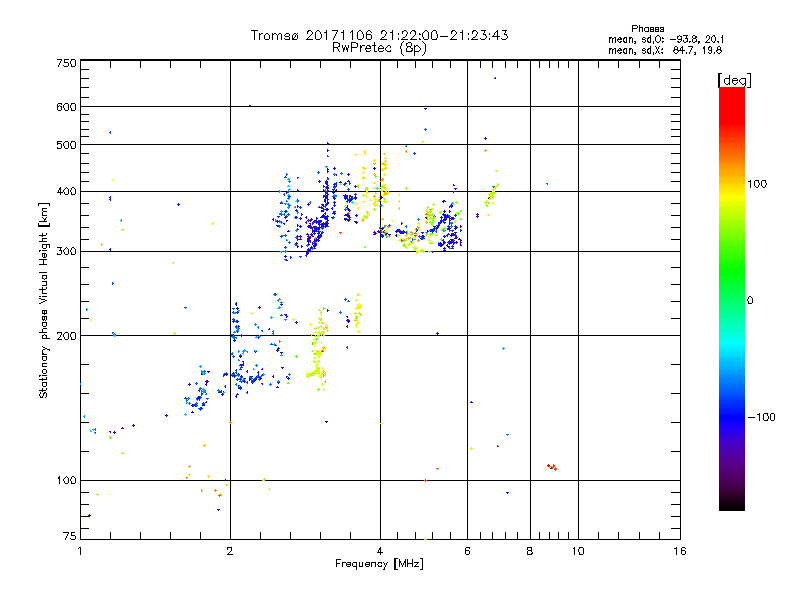Click the x-axis tick label '8'
This screenshot has width=800, height=600.
click(x=530, y=551)
